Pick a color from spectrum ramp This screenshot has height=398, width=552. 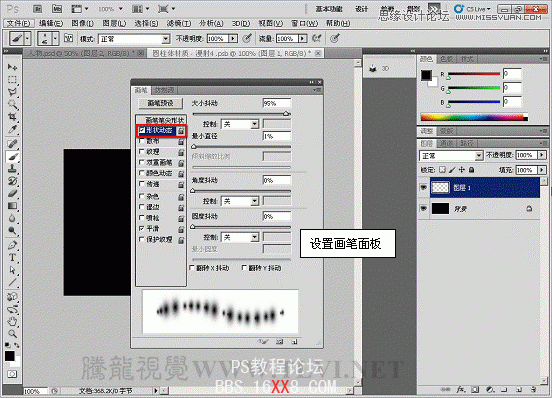click(474, 118)
